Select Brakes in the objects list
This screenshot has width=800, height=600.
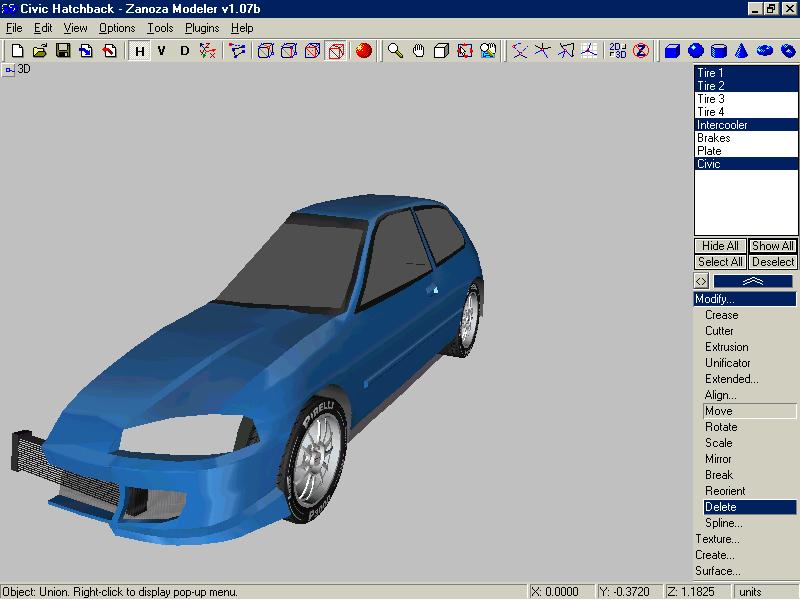click(714, 138)
